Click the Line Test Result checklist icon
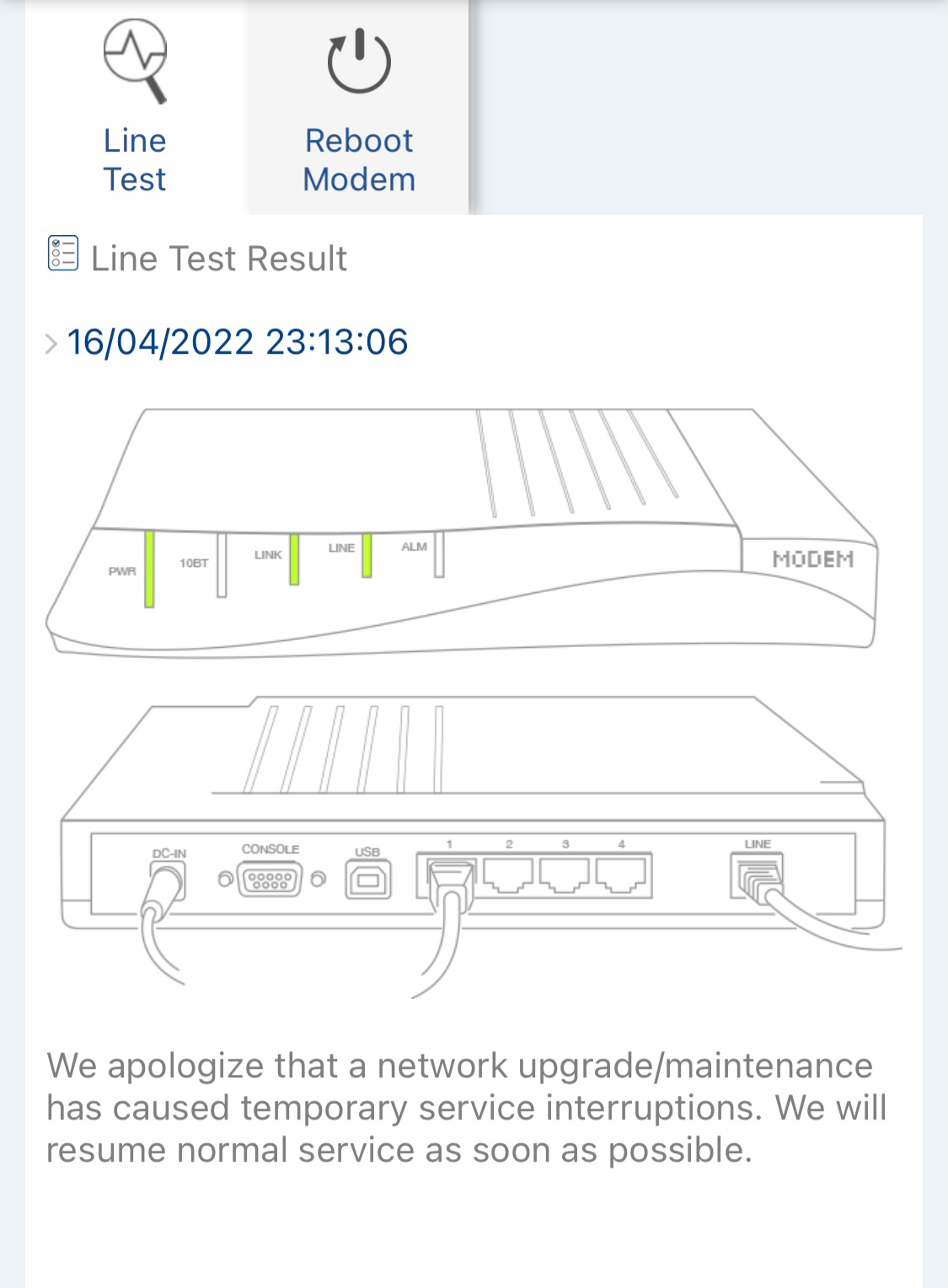Viewport: 948px width, 1288px height. (63, 254)
